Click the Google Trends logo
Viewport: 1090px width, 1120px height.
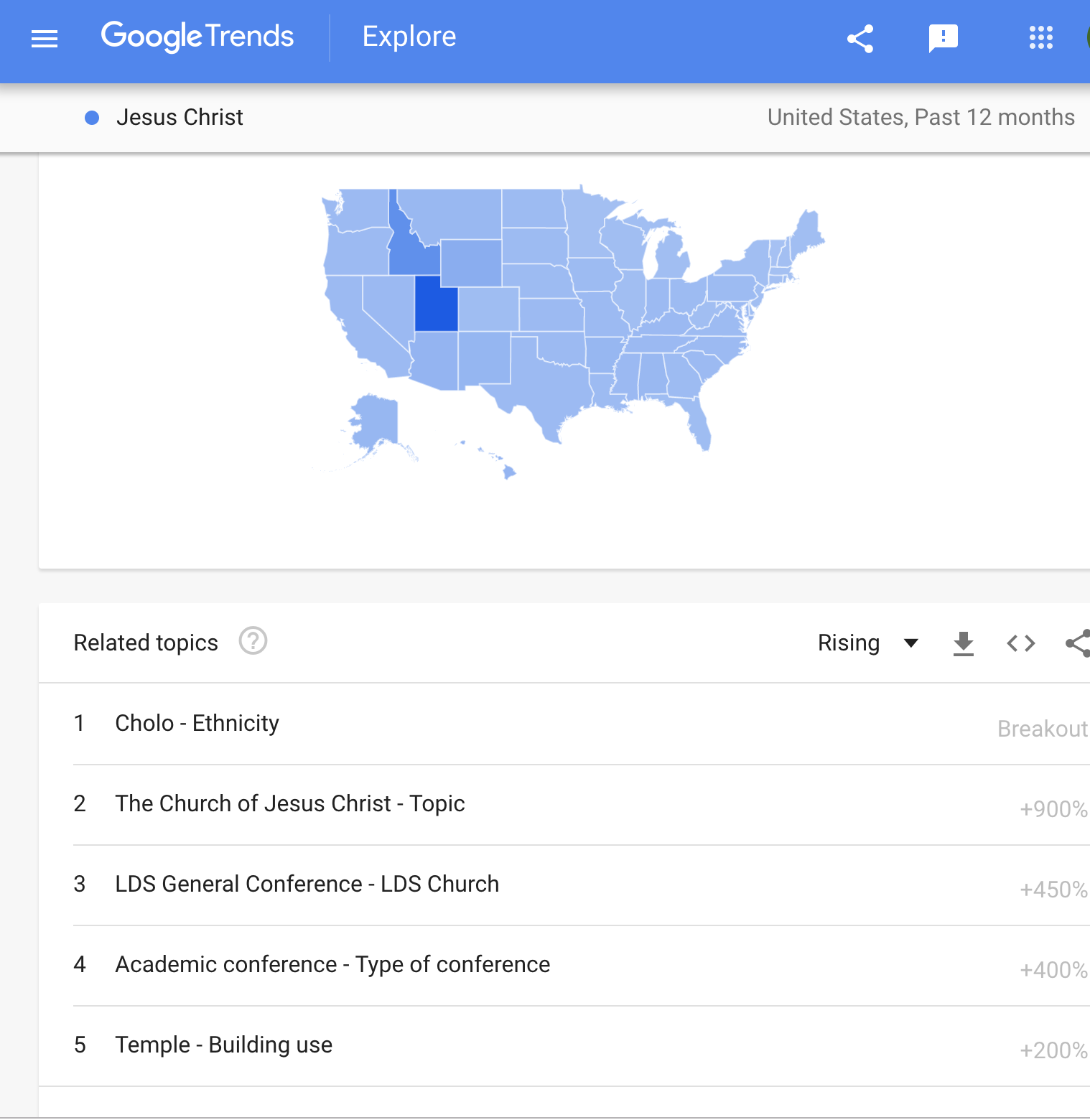197,37
